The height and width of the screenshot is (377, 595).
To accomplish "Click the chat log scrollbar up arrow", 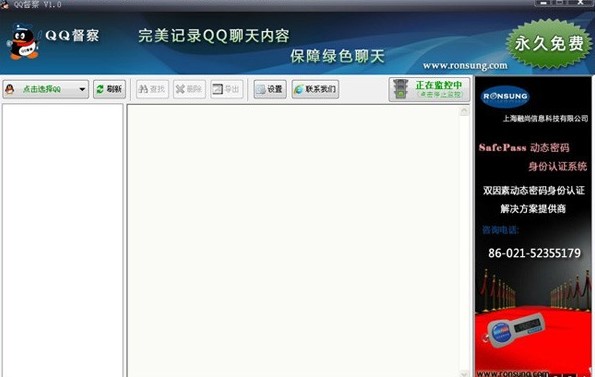I will tap(464, 111).
